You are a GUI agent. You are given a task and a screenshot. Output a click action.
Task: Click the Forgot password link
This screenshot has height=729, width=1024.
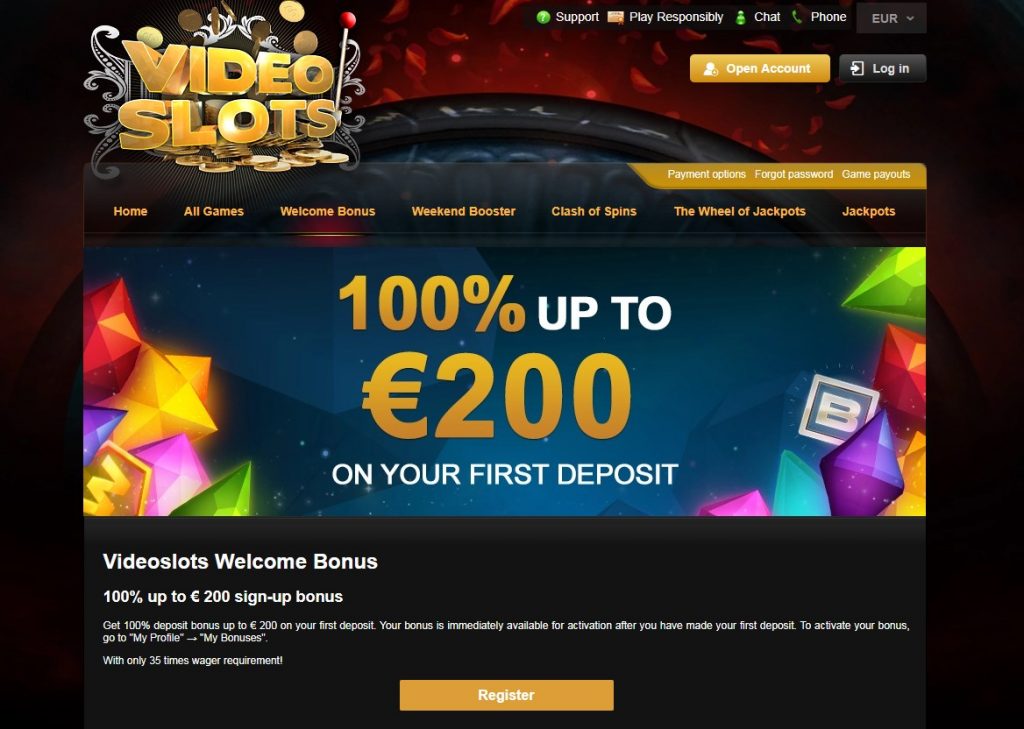coord(793,174)
